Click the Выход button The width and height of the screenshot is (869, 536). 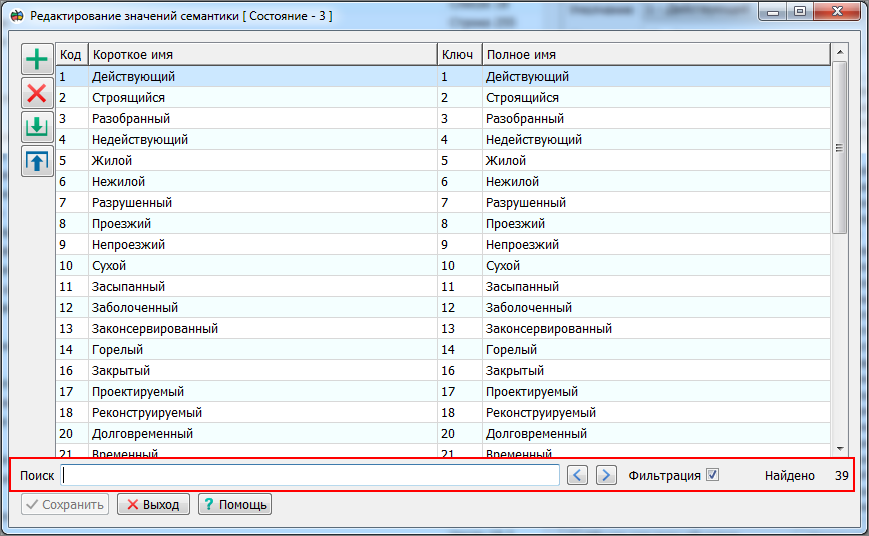tap(152, 505)
